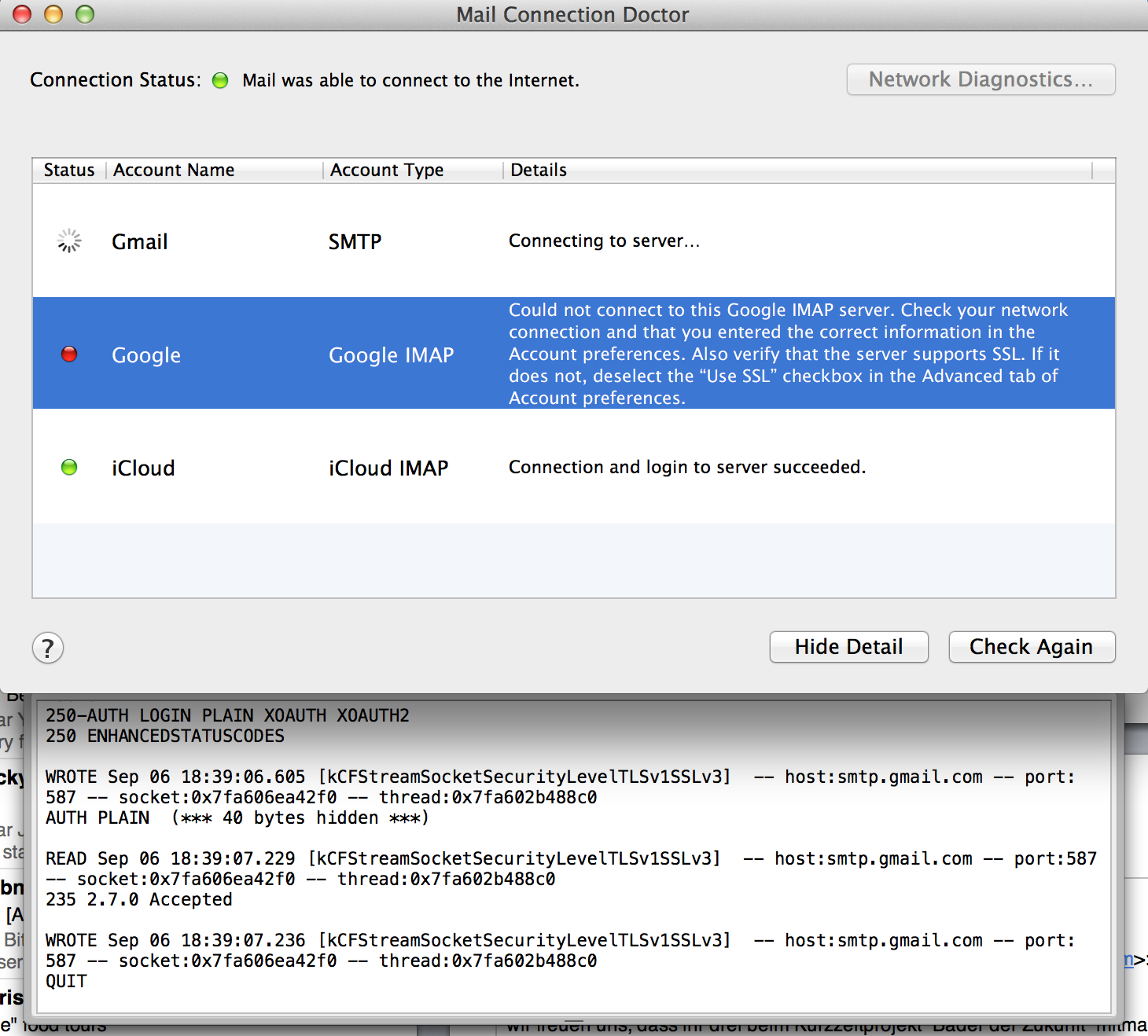
Task: Select the Google account name
Action: click(146, 355)
